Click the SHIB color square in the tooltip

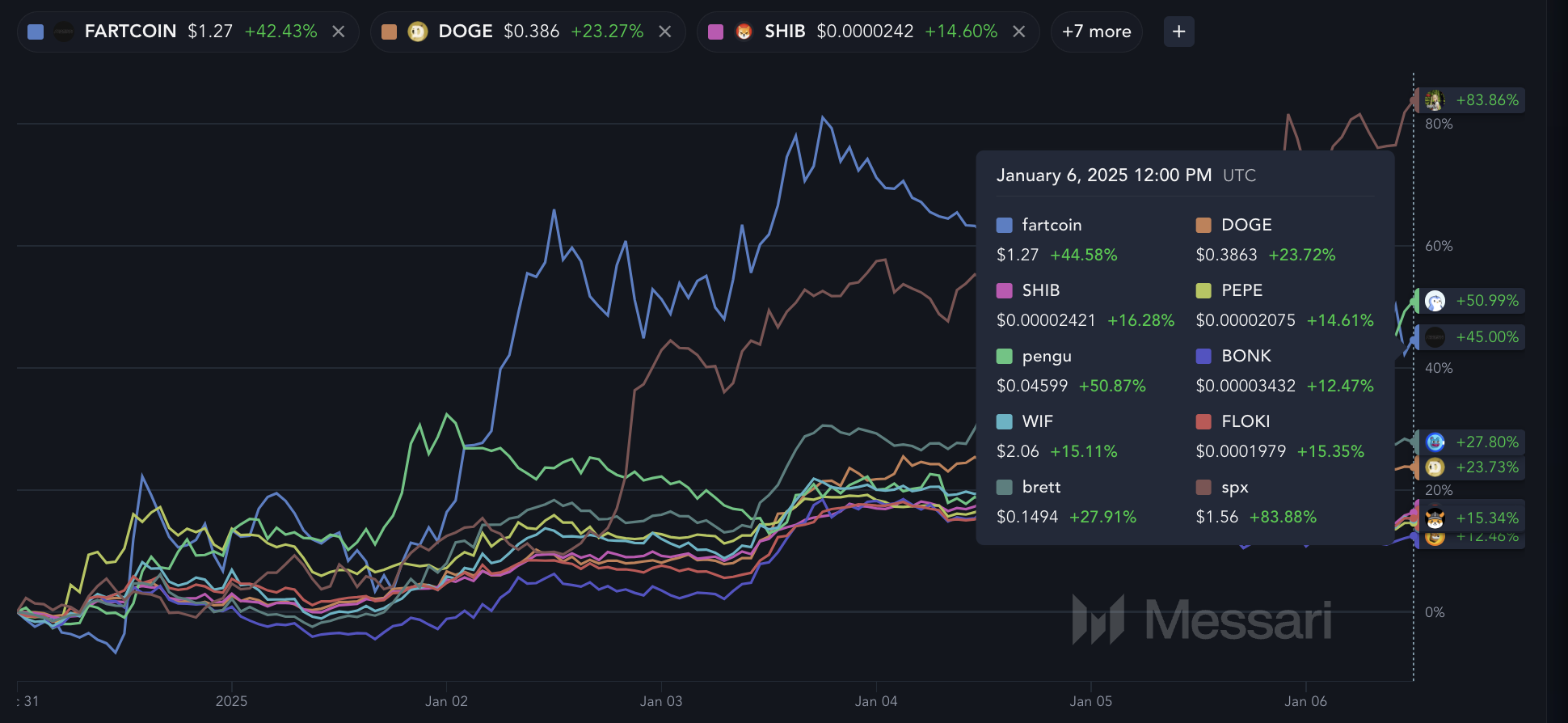click(x=1005, y=290)
